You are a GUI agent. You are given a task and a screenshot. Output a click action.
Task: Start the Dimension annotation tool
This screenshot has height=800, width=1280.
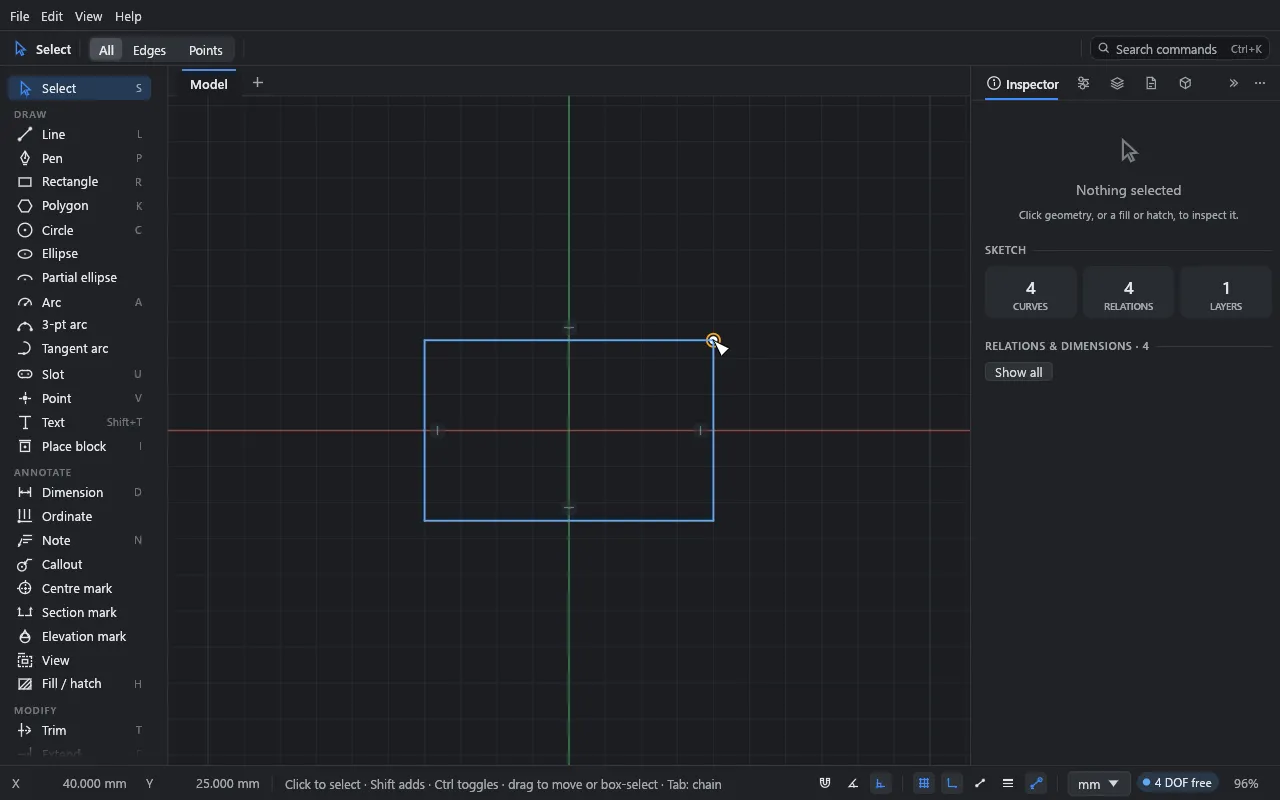point(80,492)
